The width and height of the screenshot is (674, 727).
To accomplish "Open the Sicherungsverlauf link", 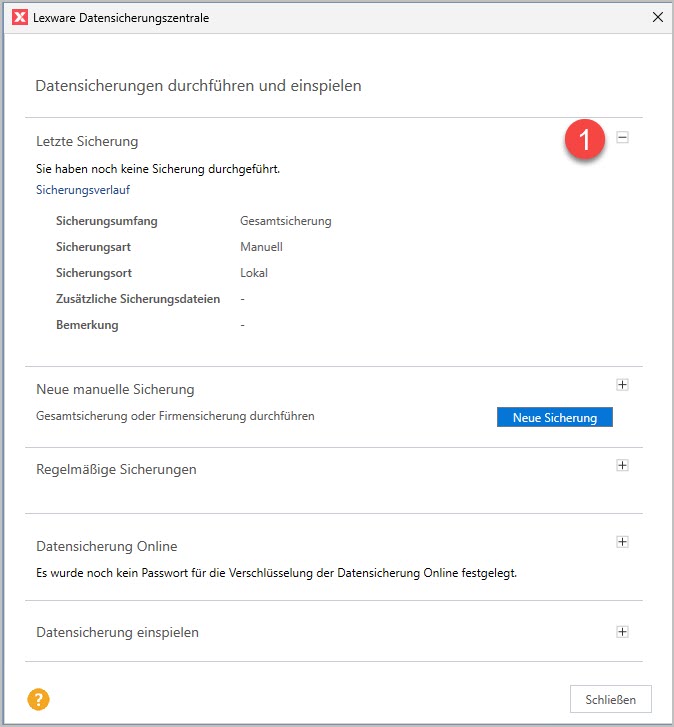I will [x=83, y=189].
